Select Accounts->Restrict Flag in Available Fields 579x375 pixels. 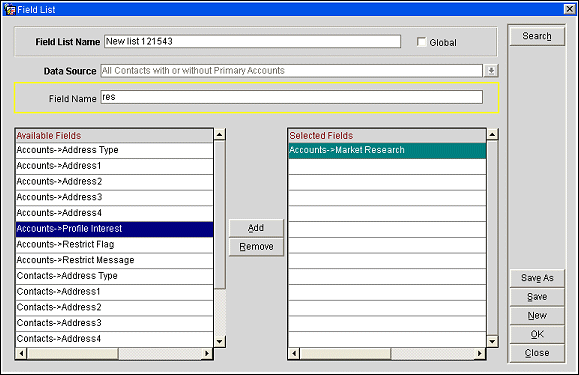pyautogui.click(x=114, y=244)
